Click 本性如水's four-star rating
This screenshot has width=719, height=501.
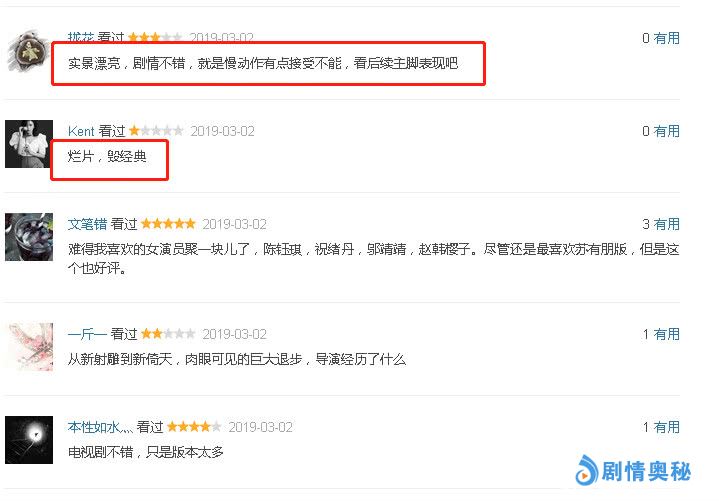pyautogui.click(x=194, y=427)
